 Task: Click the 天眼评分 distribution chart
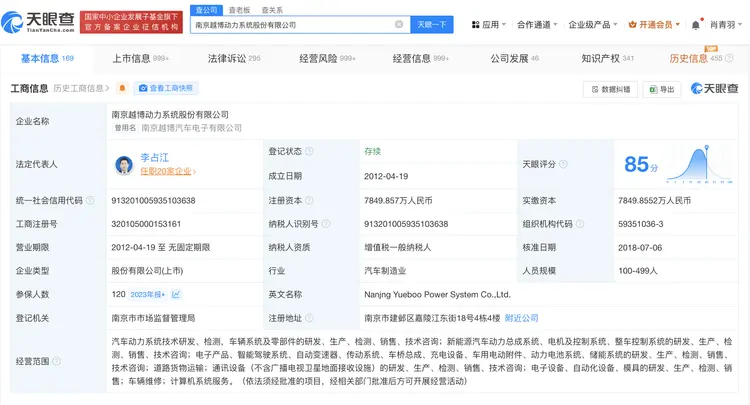(x=700, y=164)
